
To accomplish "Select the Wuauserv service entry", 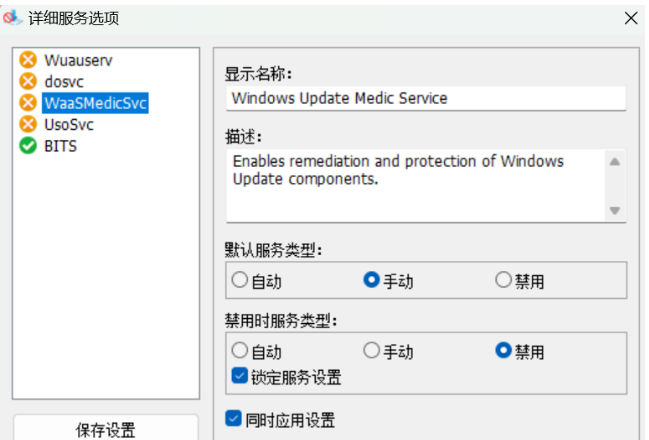I will tap(78, 60).
